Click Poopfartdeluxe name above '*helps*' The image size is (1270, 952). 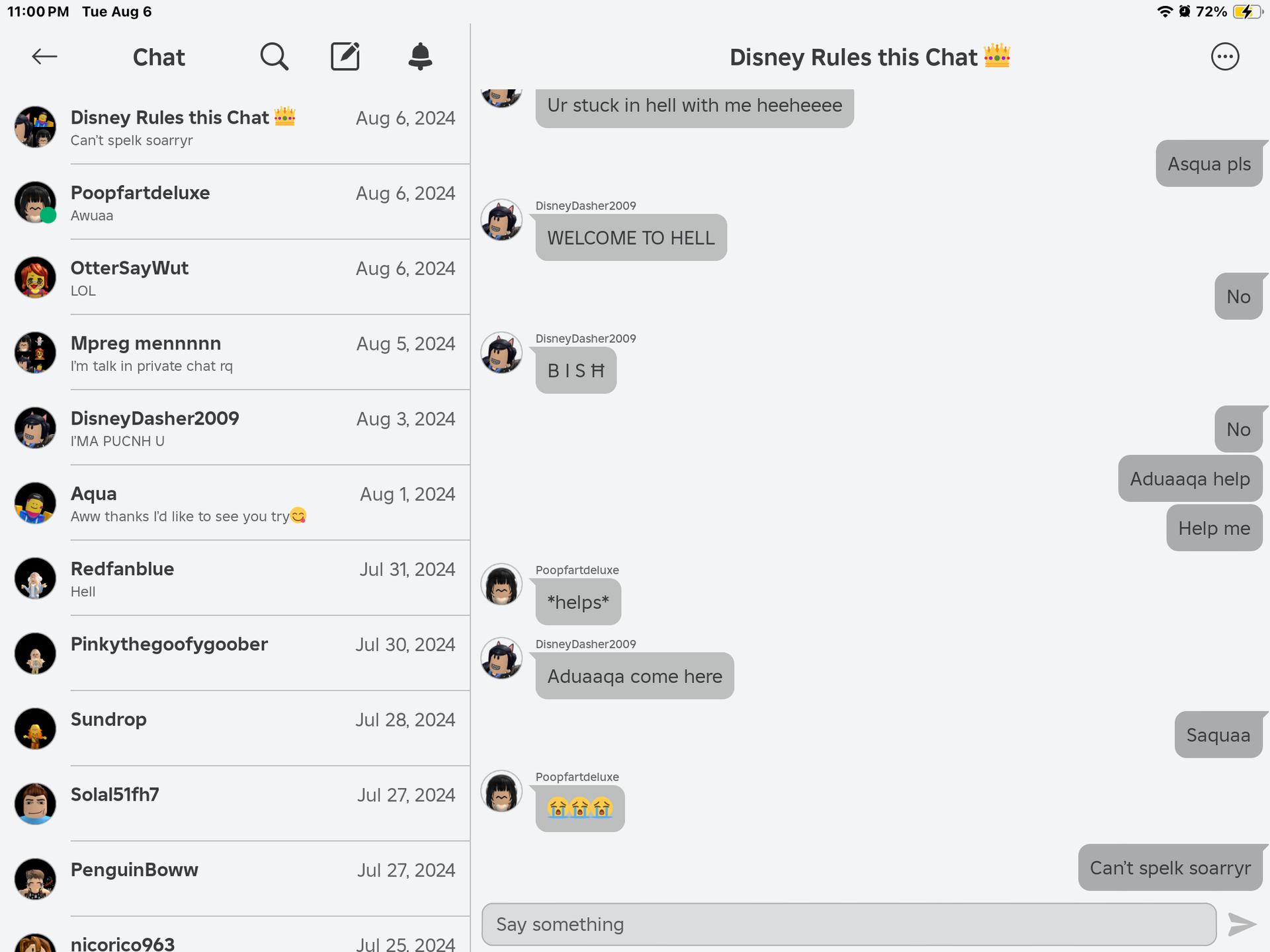coord(577,570)
